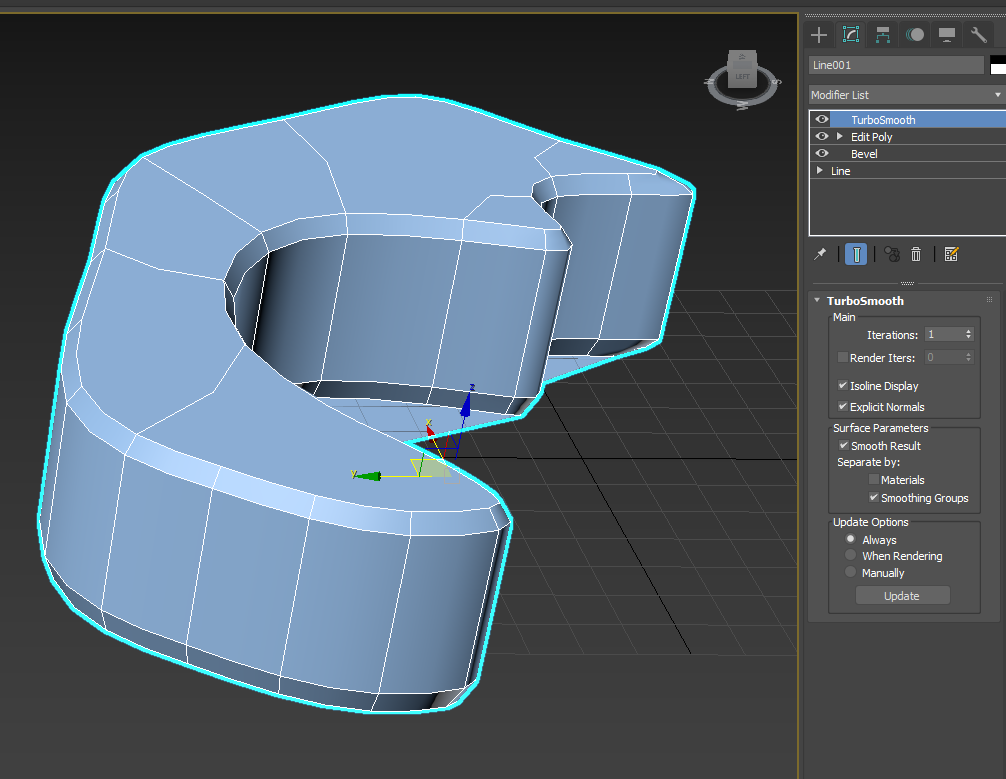Toggle Bevel modifier visibility eye
Screen dimensions: 1006x779
coord(822,154)
